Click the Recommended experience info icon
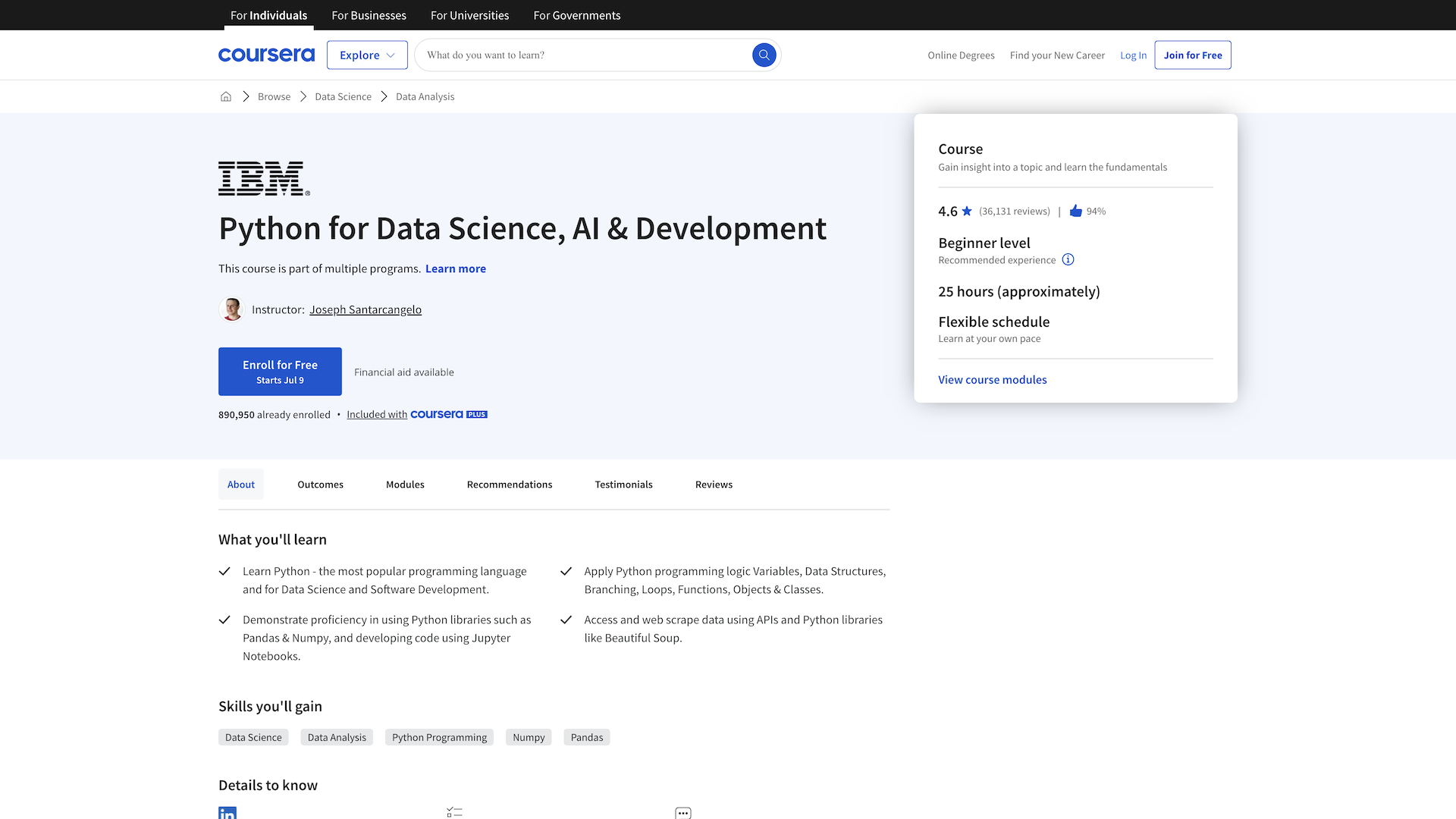This screenshot has width=1456, height=819. (1068, 259)
